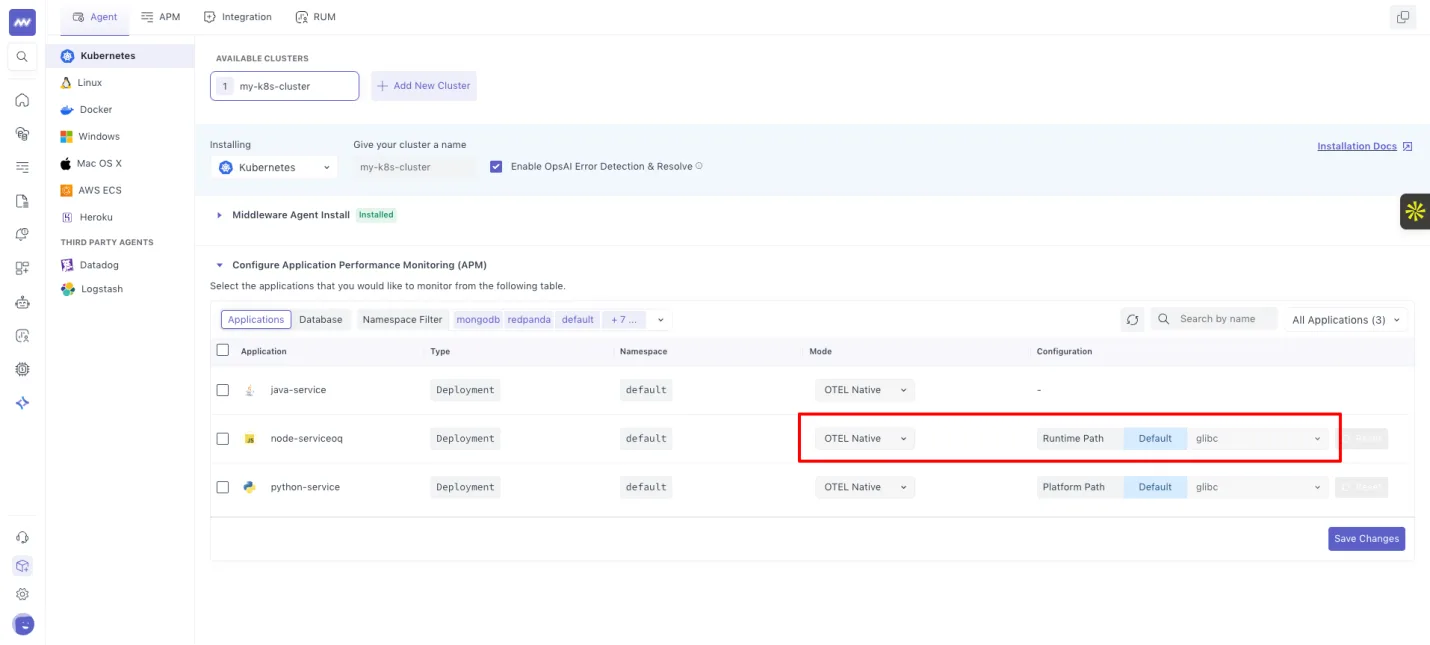The height and width of the screenshot is (645, 1430).
Task: Click the Save Changes button
Action: click(x=1366, y=539)
